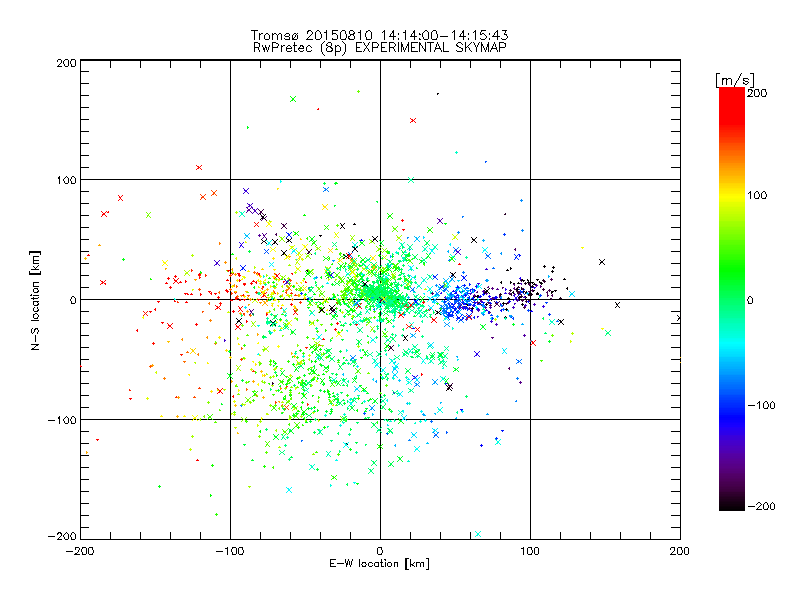Click the N-S axis tick label '100'
The image size is (800, 600).
tap(66, 180)
